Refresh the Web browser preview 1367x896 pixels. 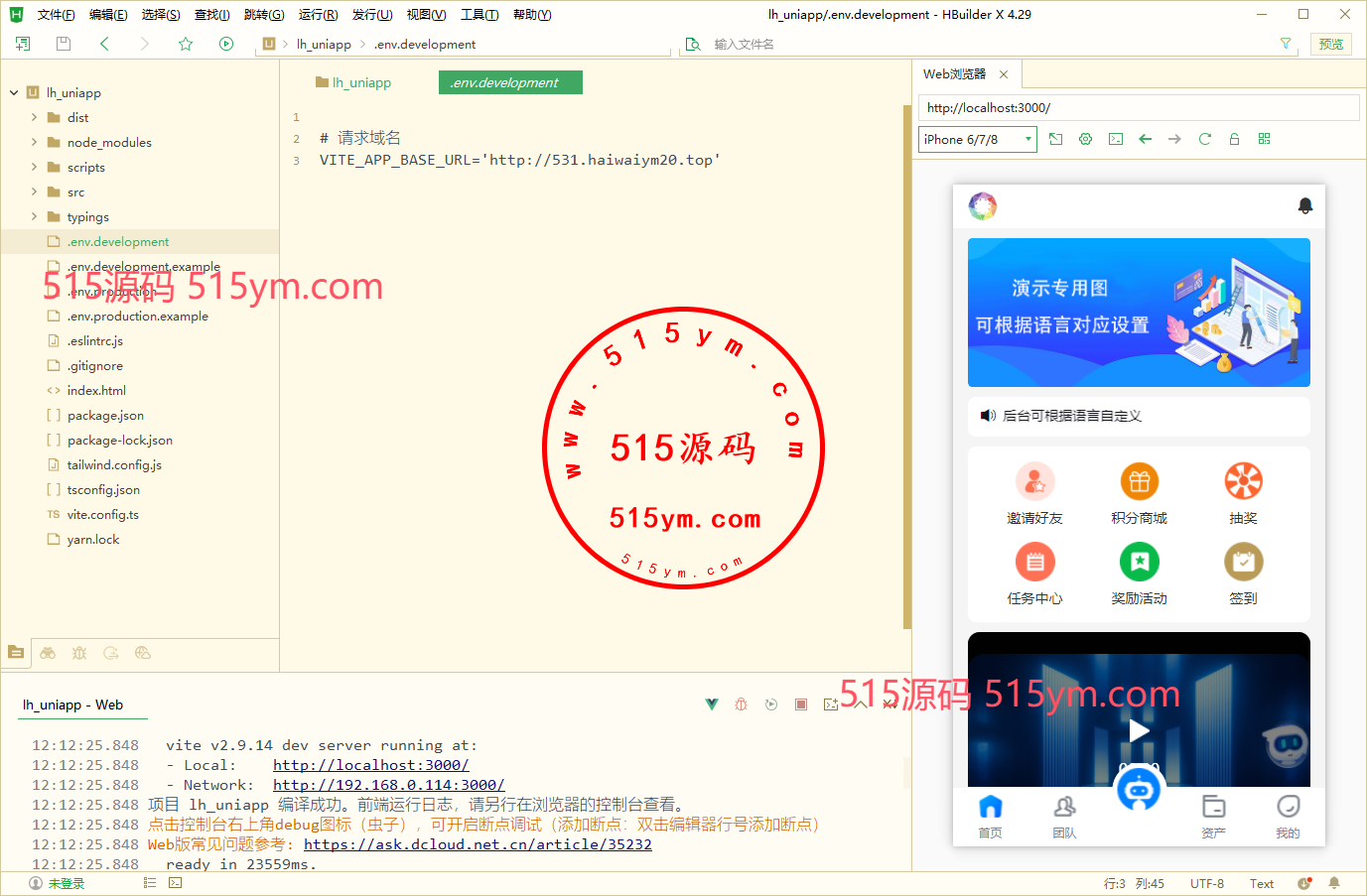tap(1204, 139)
